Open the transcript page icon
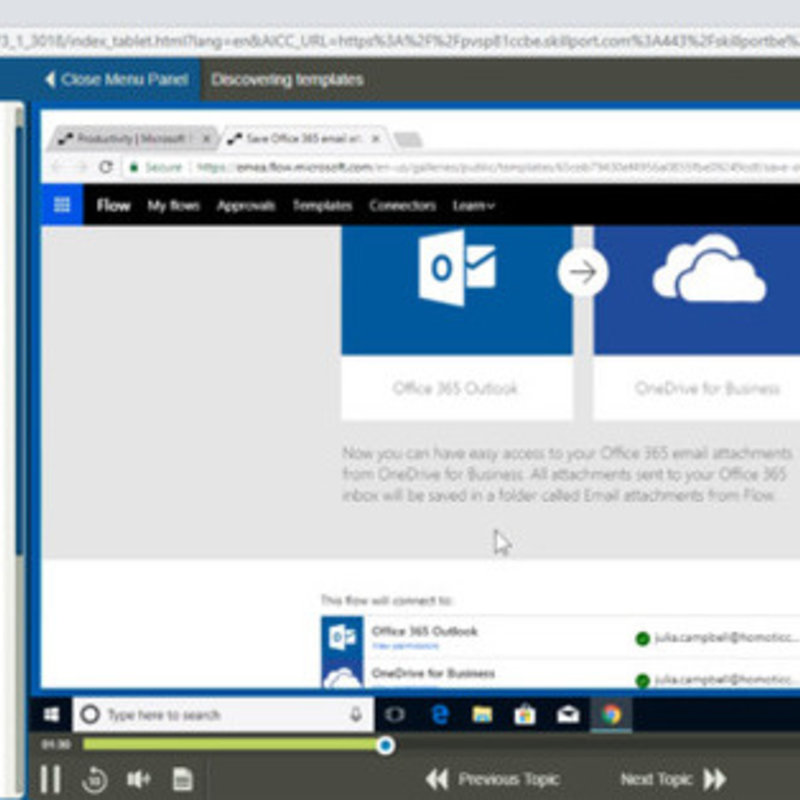Screen dimensions: 800x800 point(183,779)
